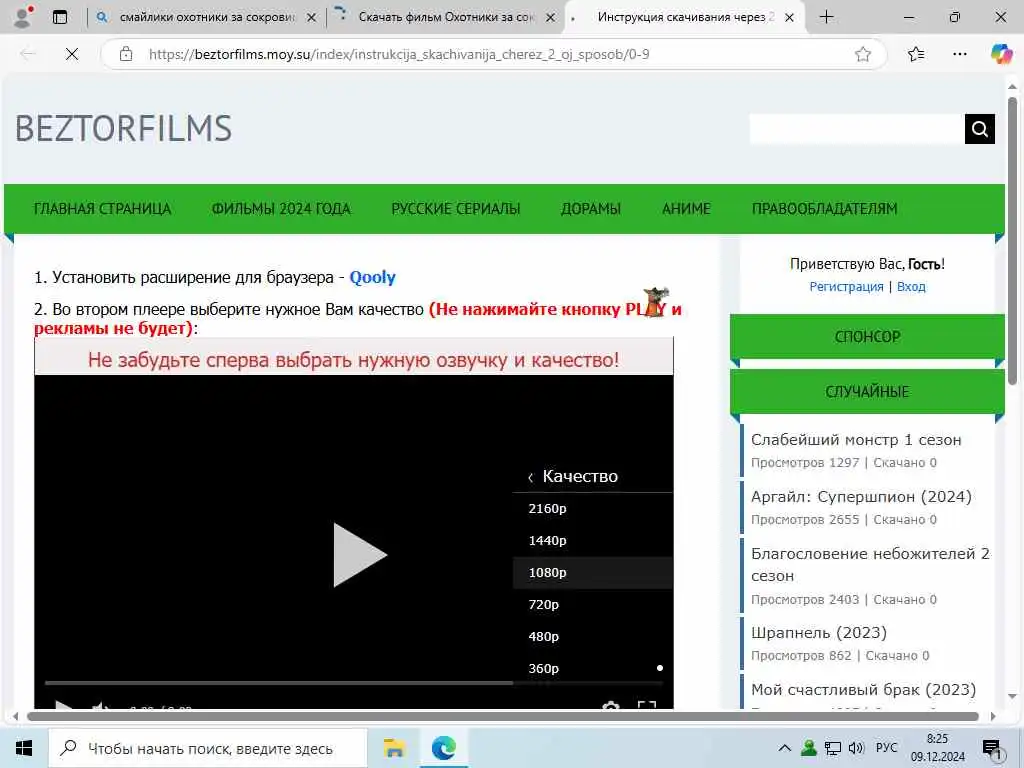Select 1440p quality
The image size is (1024, 768).
click(x=592, y=541)
